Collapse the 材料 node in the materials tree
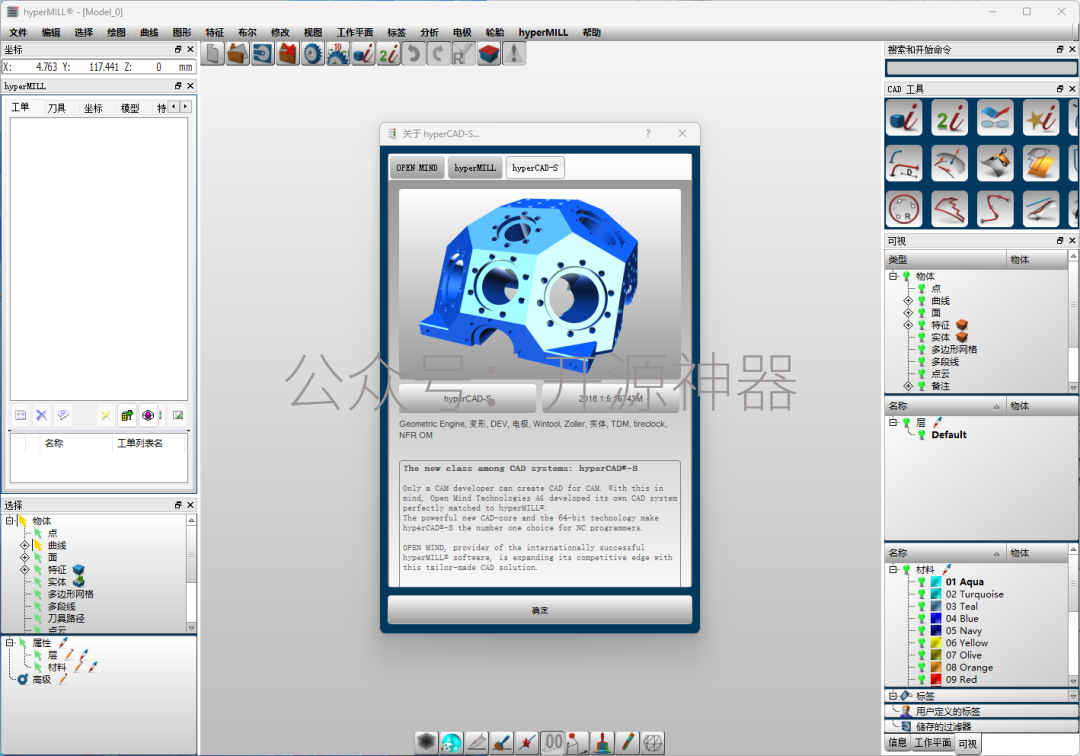The width and height of the screenshot is (1080, 756). 893,569
